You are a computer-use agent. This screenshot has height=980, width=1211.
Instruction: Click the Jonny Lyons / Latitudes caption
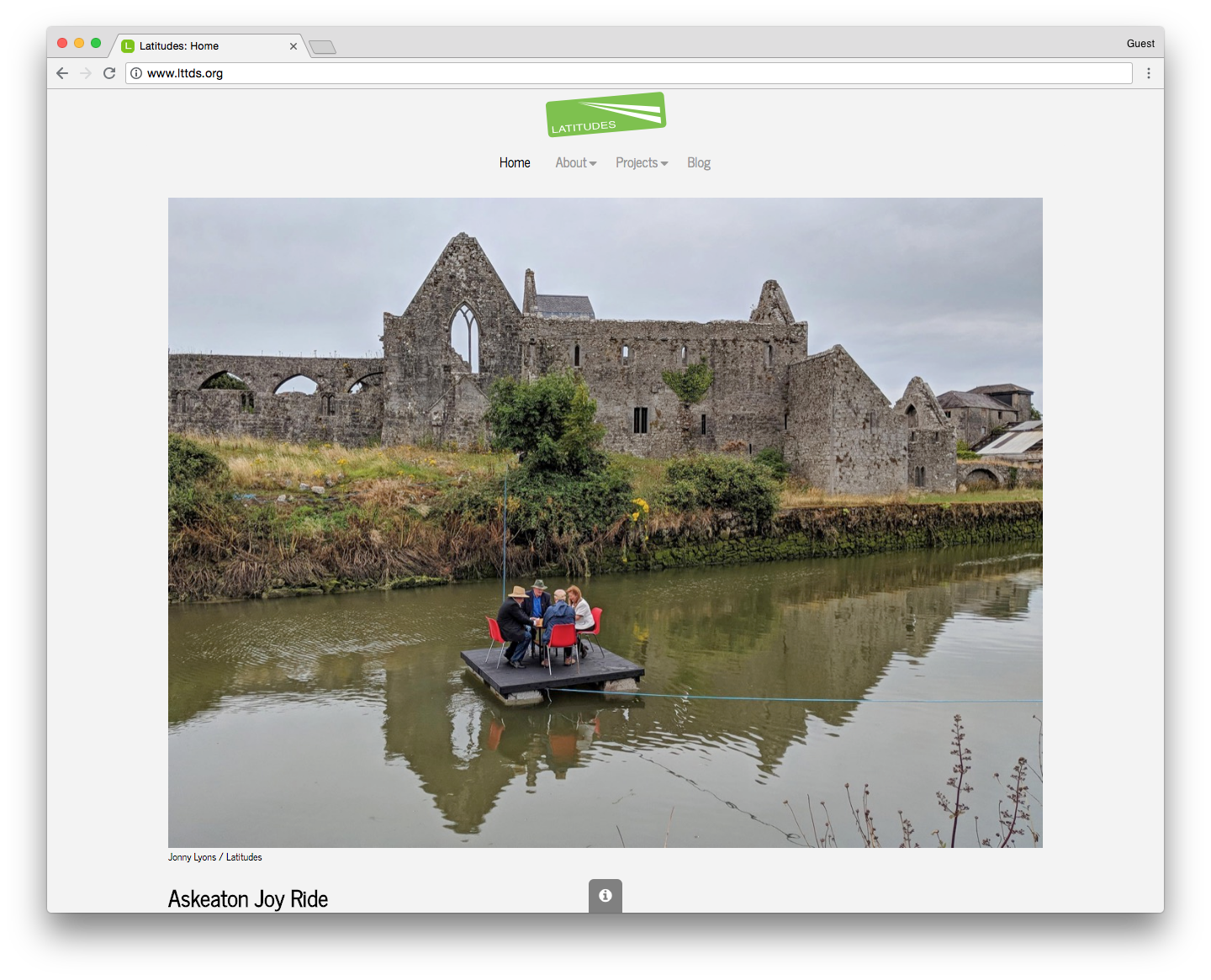point(215,857)
